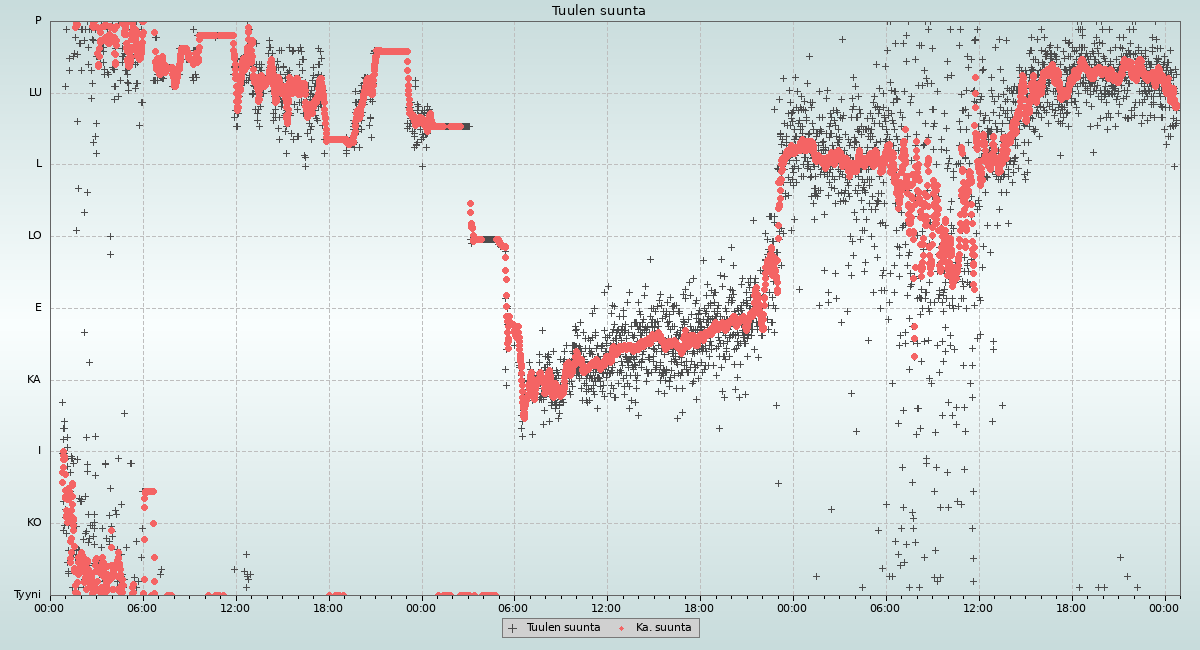Choose the "KO" y-axis label

click(34, 523)
